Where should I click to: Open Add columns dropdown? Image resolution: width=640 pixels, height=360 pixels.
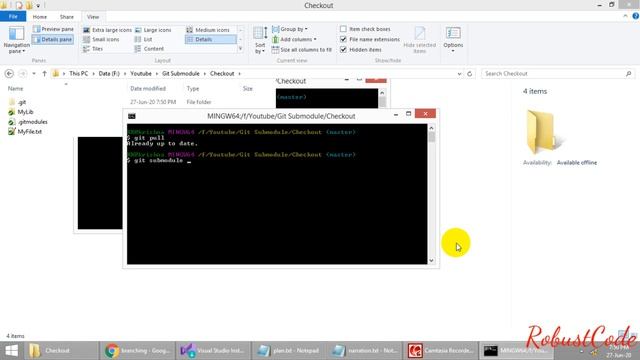tap(294, 40)
